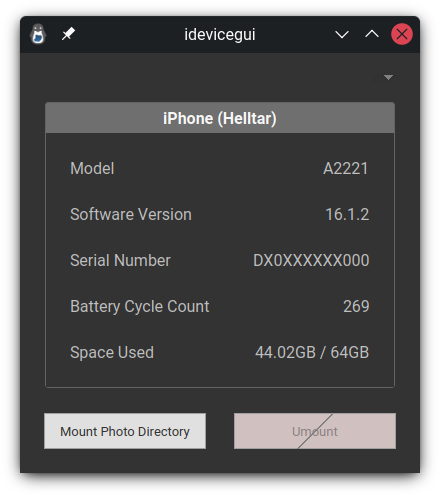440x497 pixels.
Task: Click the Battery Cycle Count label
Action: (140, 307)
